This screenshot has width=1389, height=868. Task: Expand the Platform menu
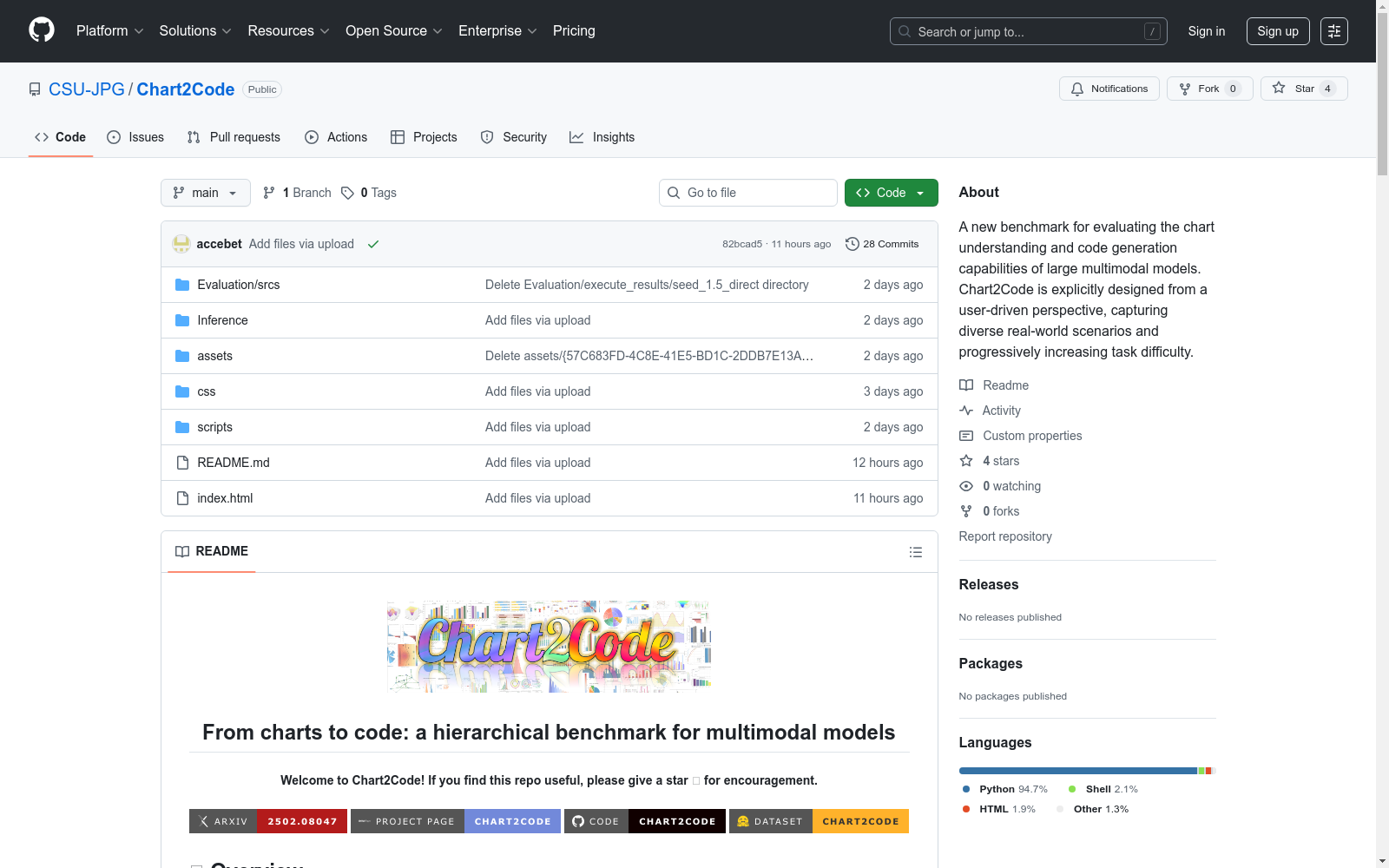click(110, 31)
